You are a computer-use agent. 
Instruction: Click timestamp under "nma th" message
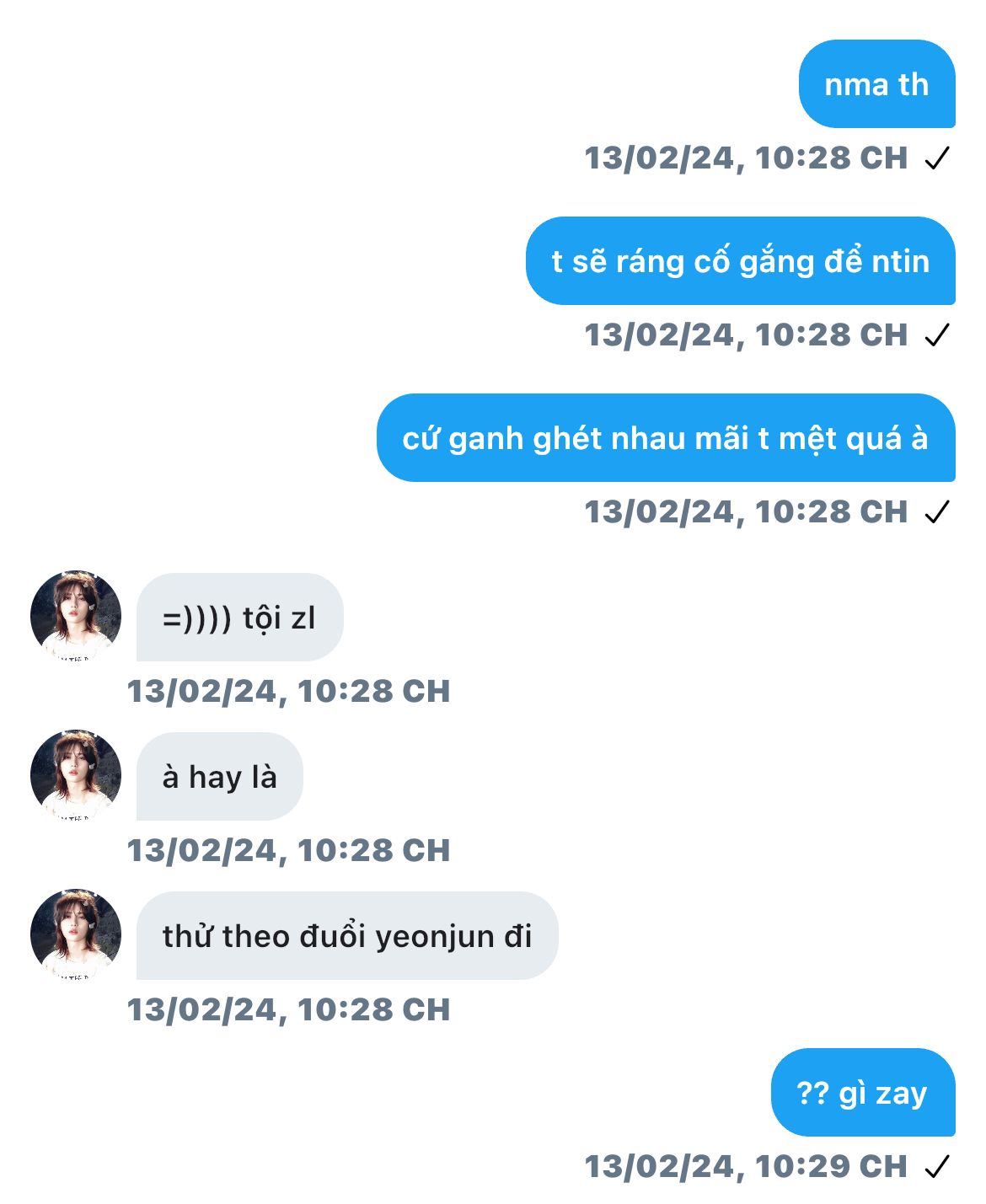746,158
